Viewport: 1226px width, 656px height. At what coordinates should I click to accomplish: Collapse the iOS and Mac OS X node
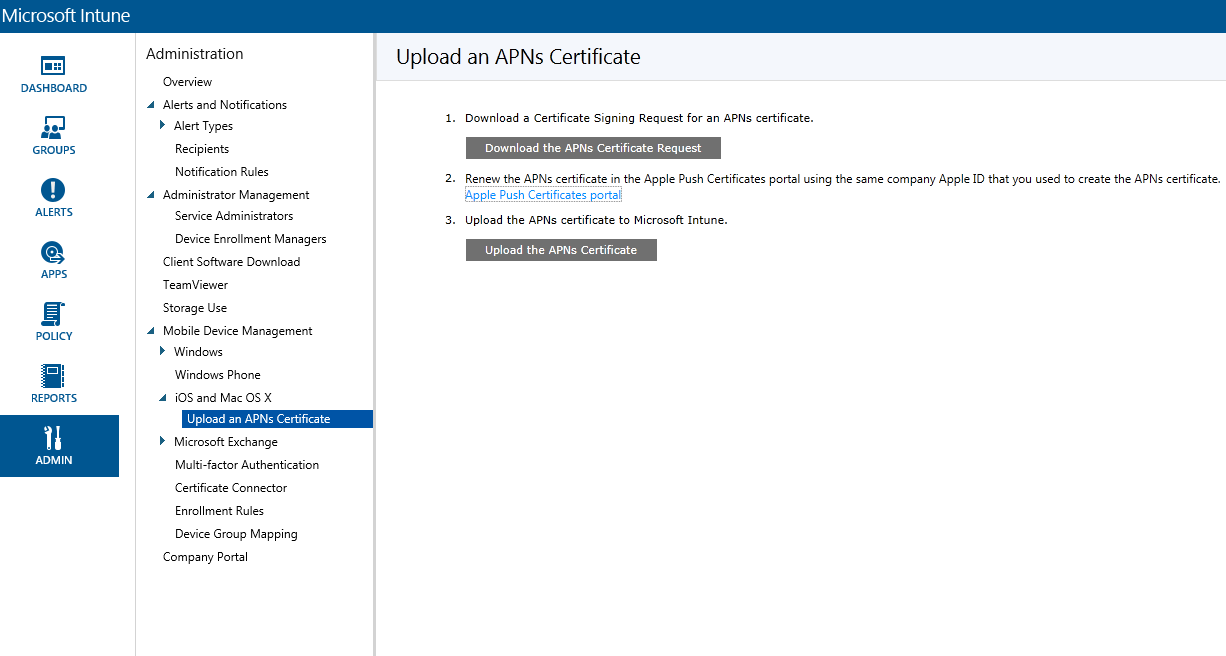click(164, 398)
